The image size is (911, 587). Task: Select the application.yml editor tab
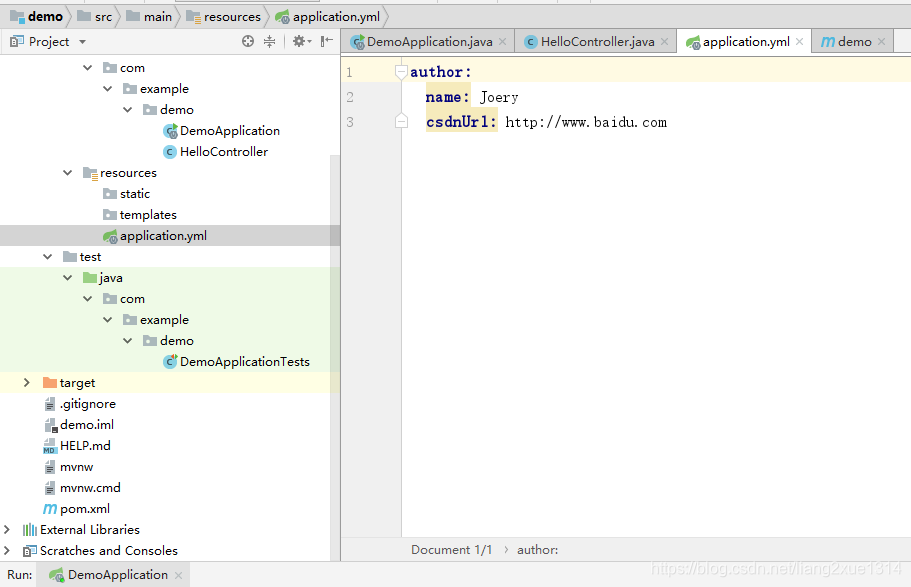coord(746,42)
